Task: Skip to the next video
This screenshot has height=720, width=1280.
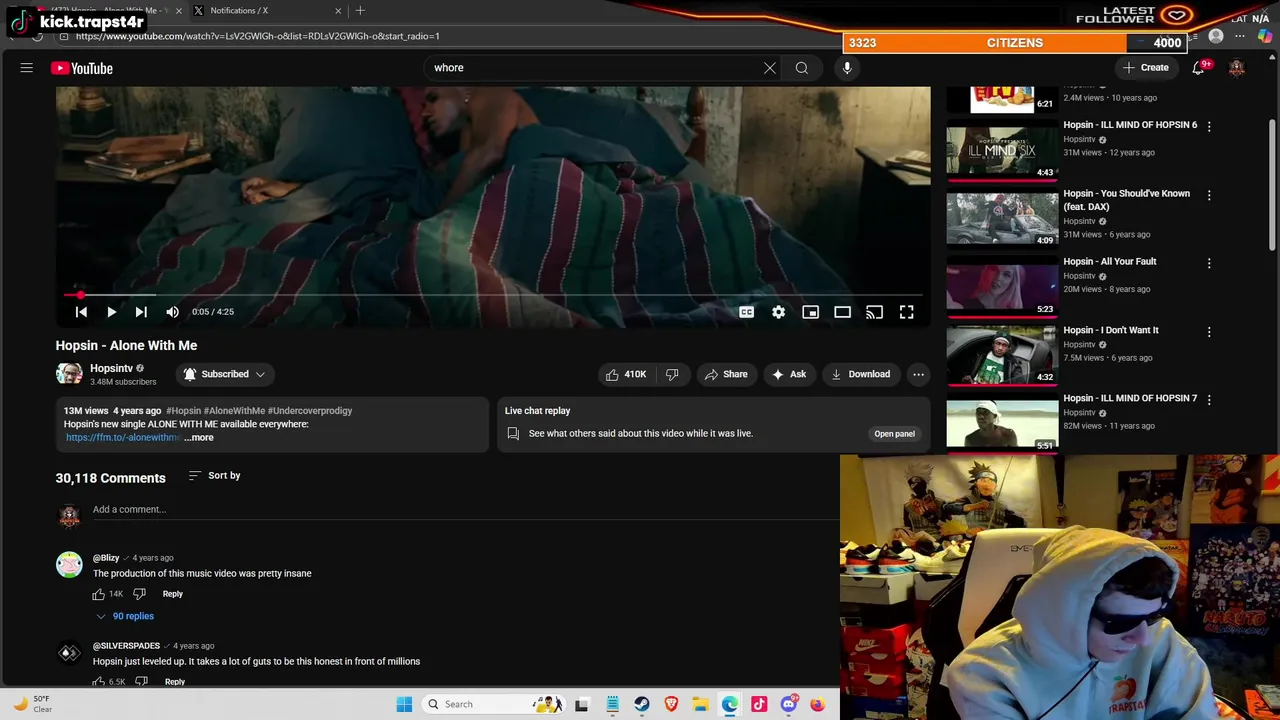Action: pyautogui.click(x=141, y=312)
